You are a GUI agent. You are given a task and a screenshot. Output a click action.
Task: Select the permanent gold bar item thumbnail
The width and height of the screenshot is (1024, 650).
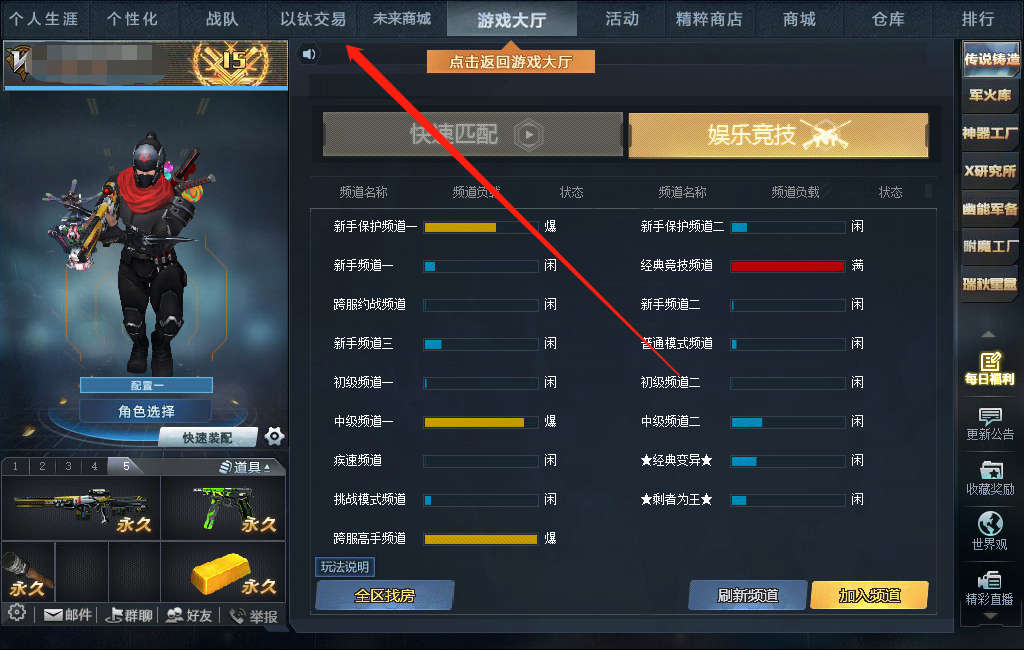click(x=223, y=572)
